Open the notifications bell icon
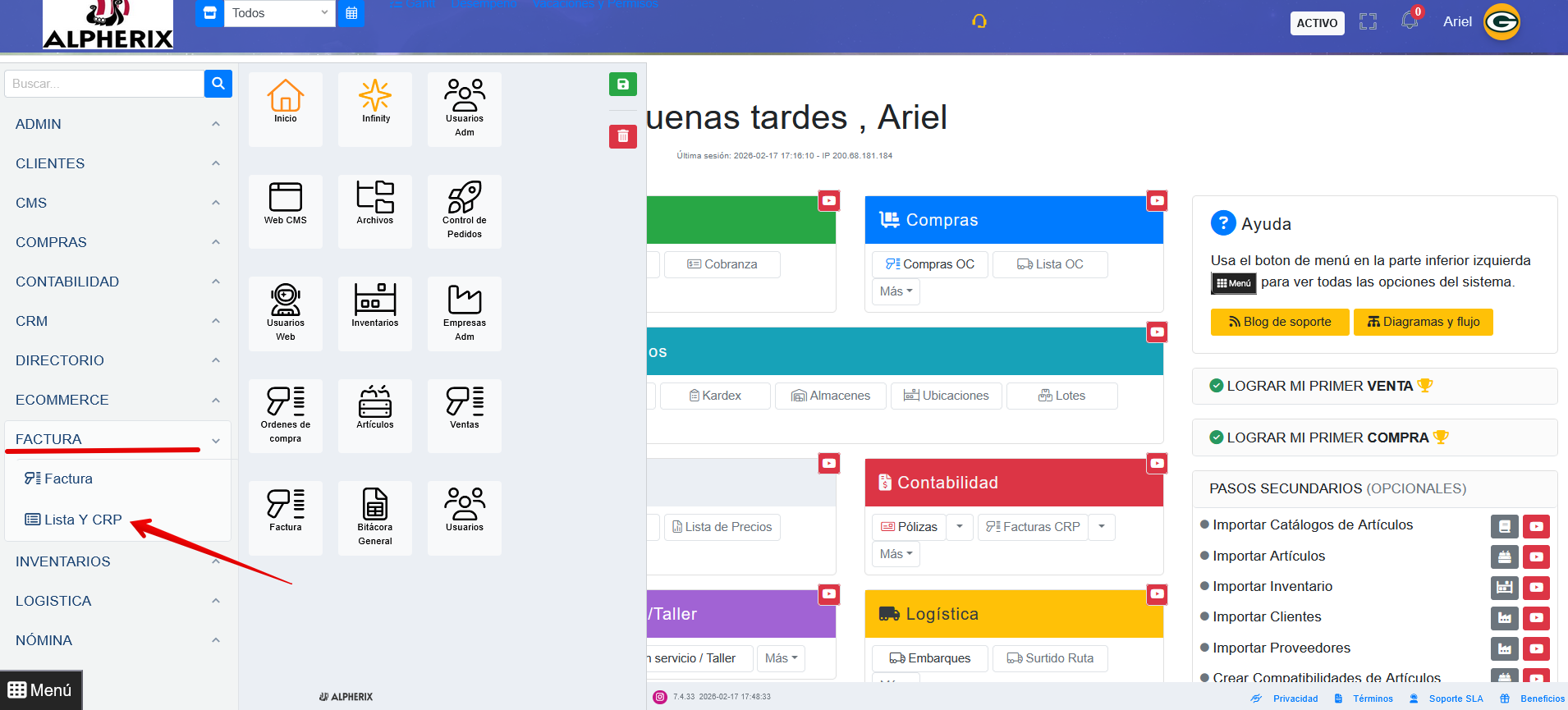1568x710 pixels. pyautogui.click(x=1410, y=21)
